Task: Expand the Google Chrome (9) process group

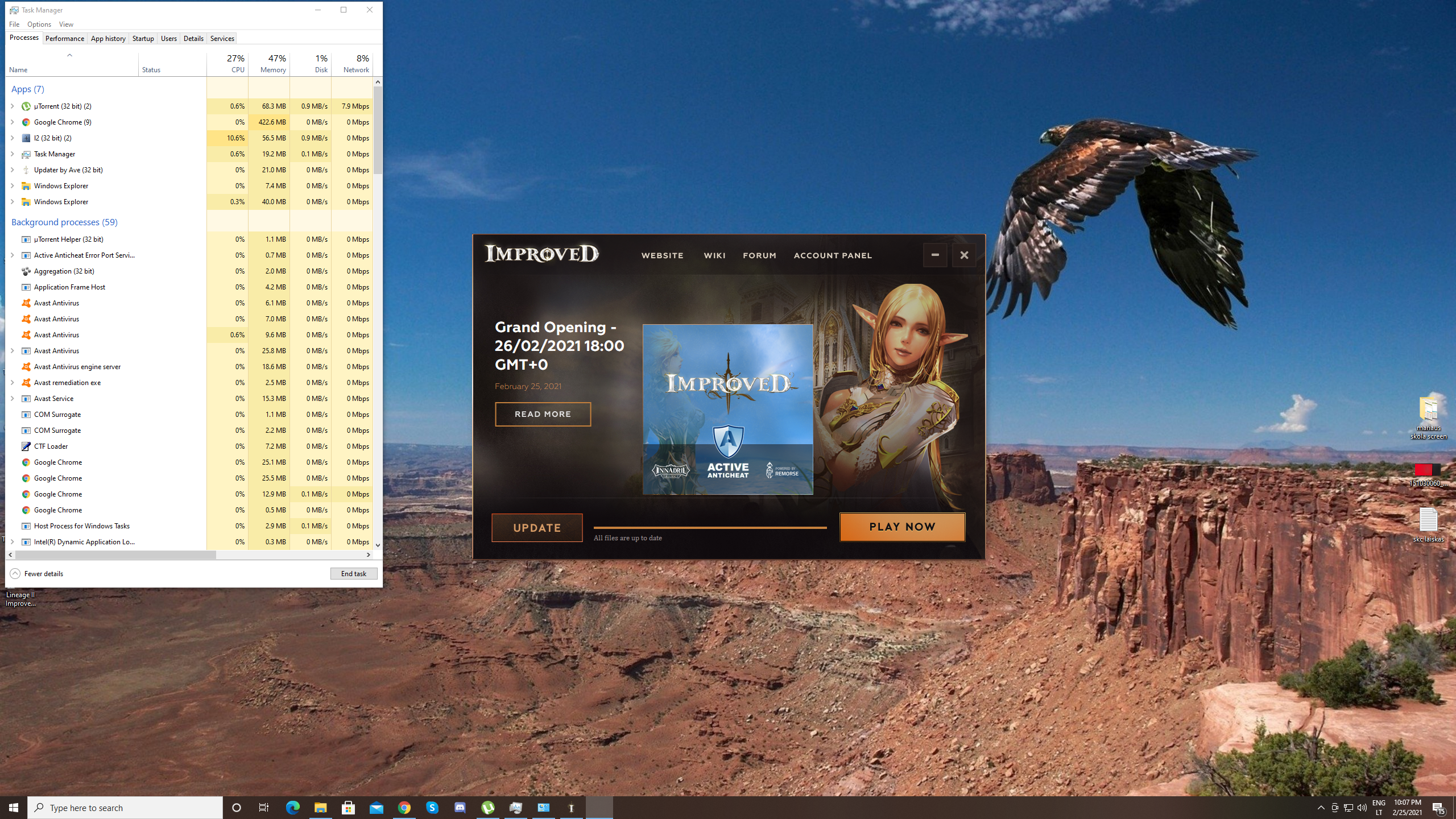Action: pyautogui.click(x=13, y=122)
